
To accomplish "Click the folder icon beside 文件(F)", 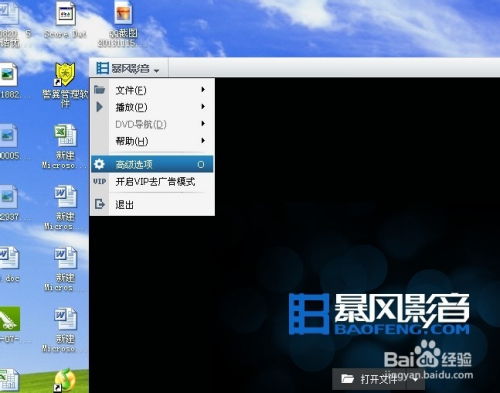I will [x=100, y=90].
